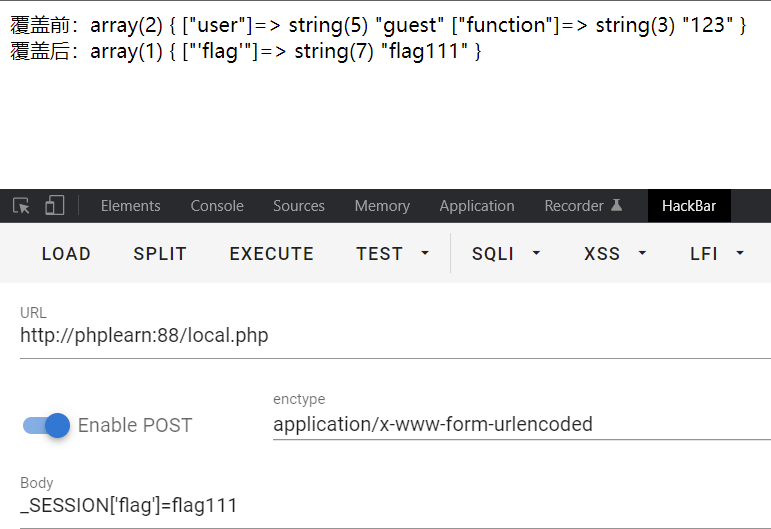The image size is (771, 529).
Task: Select the HackBar tab
Action: tap(689, 206)
